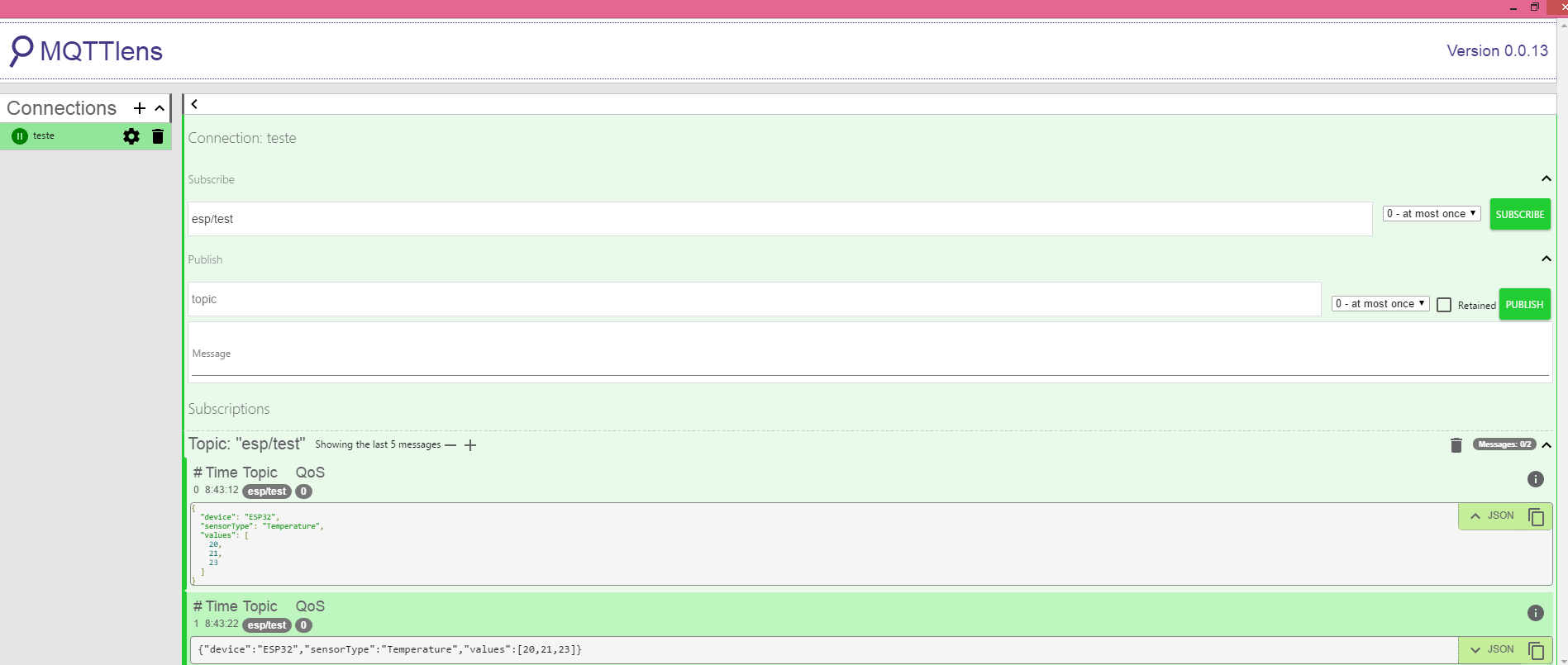The height and width of the screenshot is (665, 1568).
Task: Click the MQTTlens logo
Action: pyautogui.click(x=86, y=51)
